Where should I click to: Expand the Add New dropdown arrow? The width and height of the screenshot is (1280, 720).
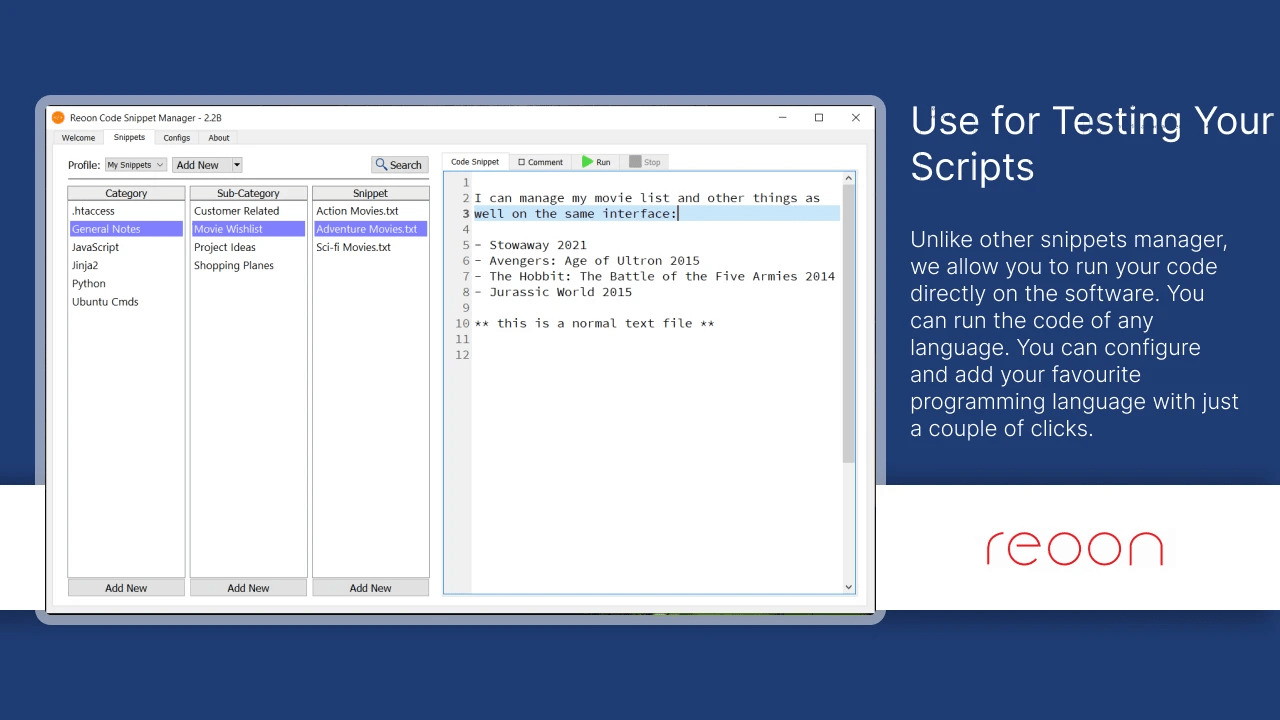237,165
